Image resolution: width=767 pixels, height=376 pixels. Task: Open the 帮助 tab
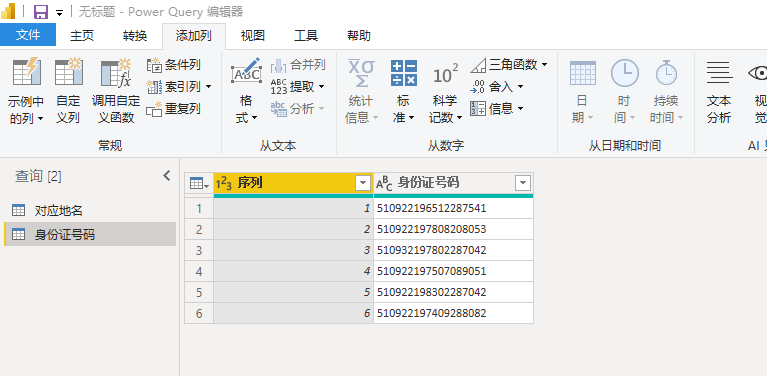[359, 35]
